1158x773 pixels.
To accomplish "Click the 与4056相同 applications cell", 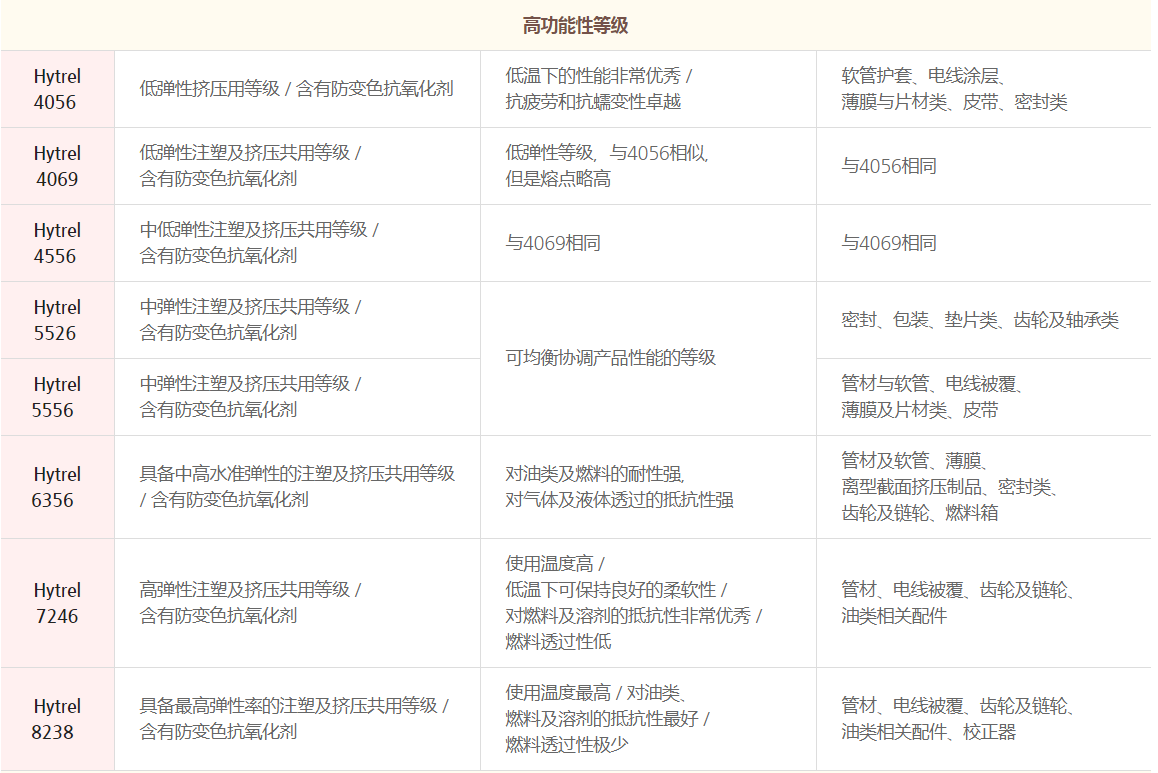I will click(889, 166).
